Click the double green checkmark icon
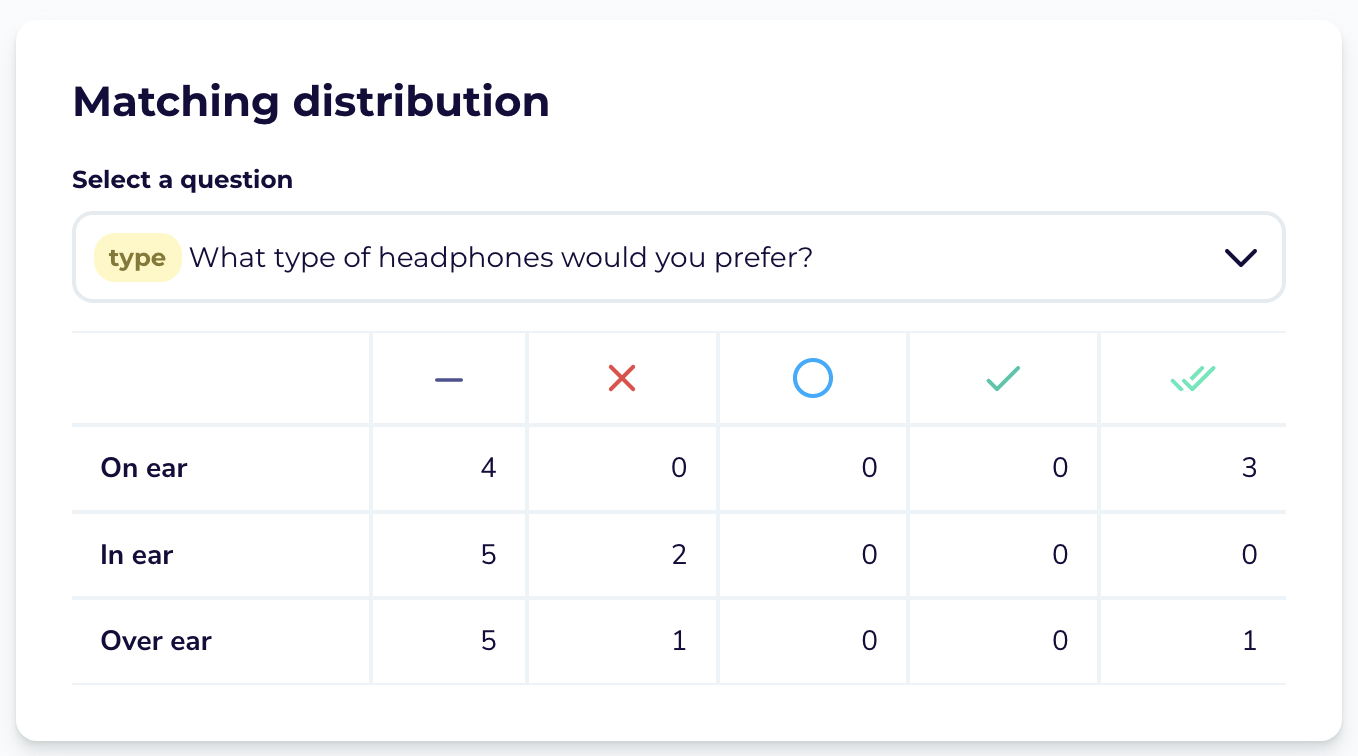The image size is (1358, 756). [1193, 379]
